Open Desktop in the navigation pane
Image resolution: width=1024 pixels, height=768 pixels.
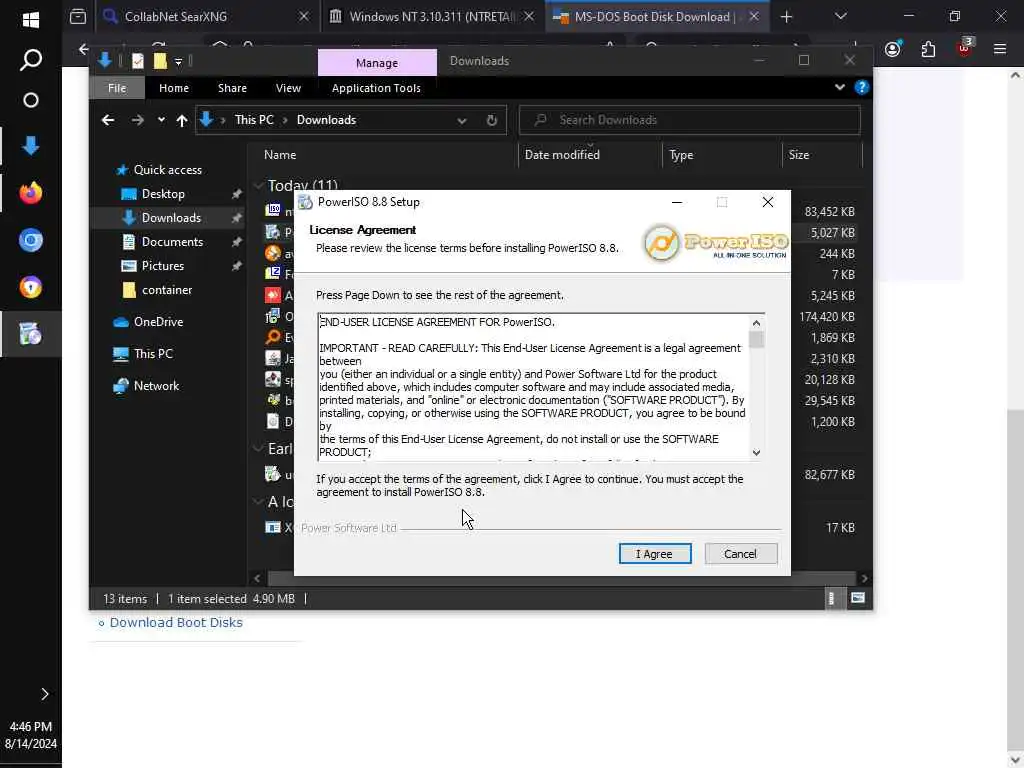(x=163, y=194)
